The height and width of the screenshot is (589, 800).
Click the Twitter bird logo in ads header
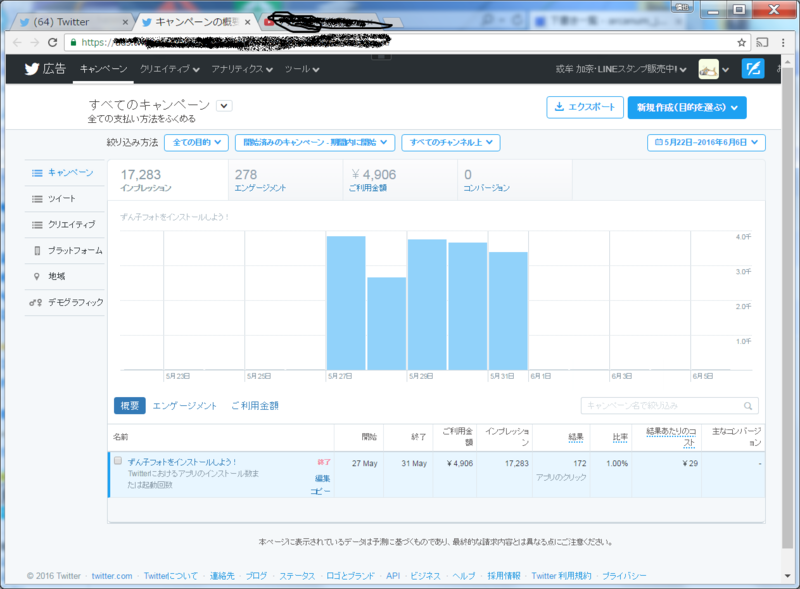(32, 69)
